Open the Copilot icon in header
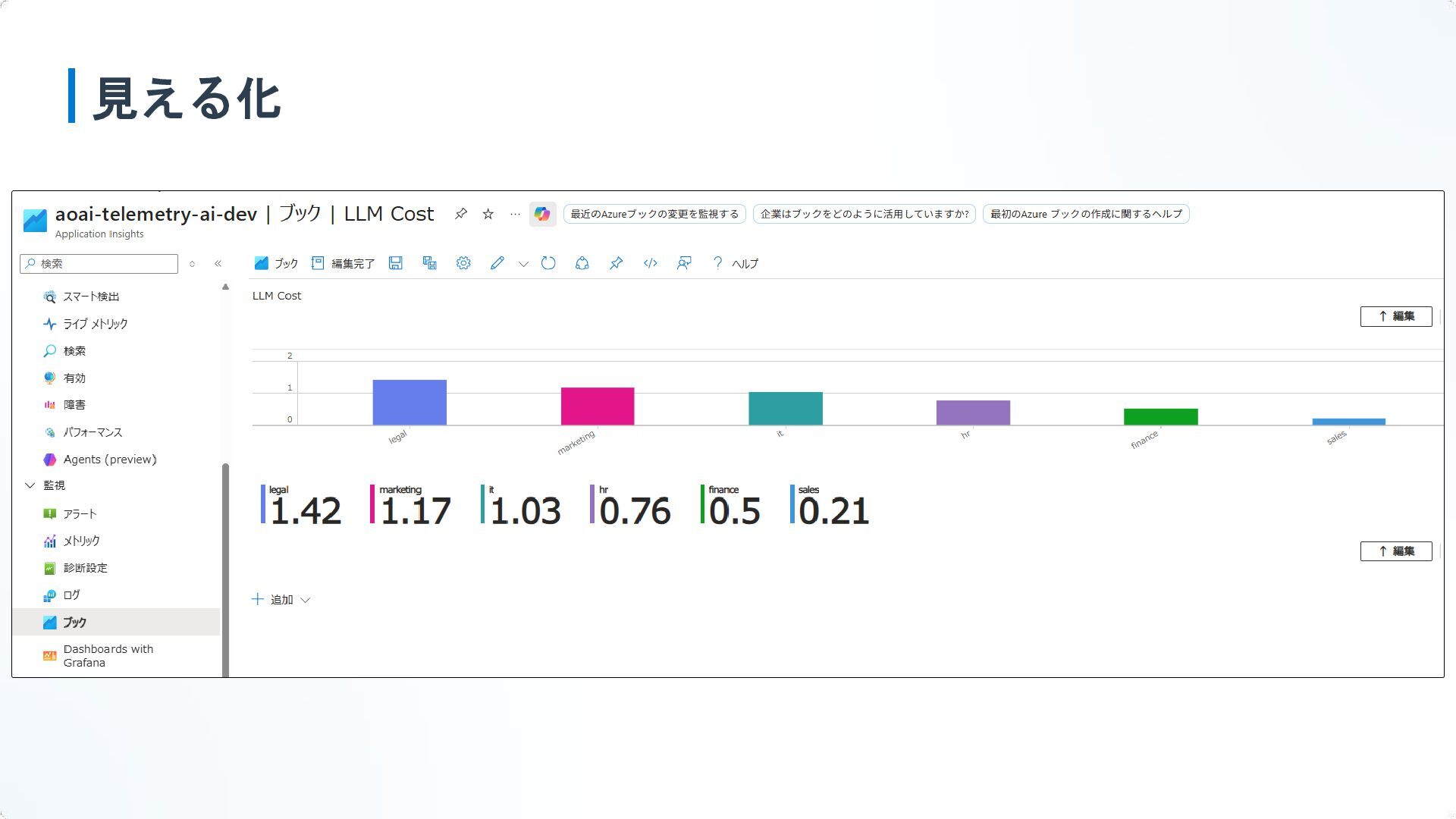This screenshot has width=1456, height=819. [542, 214]
